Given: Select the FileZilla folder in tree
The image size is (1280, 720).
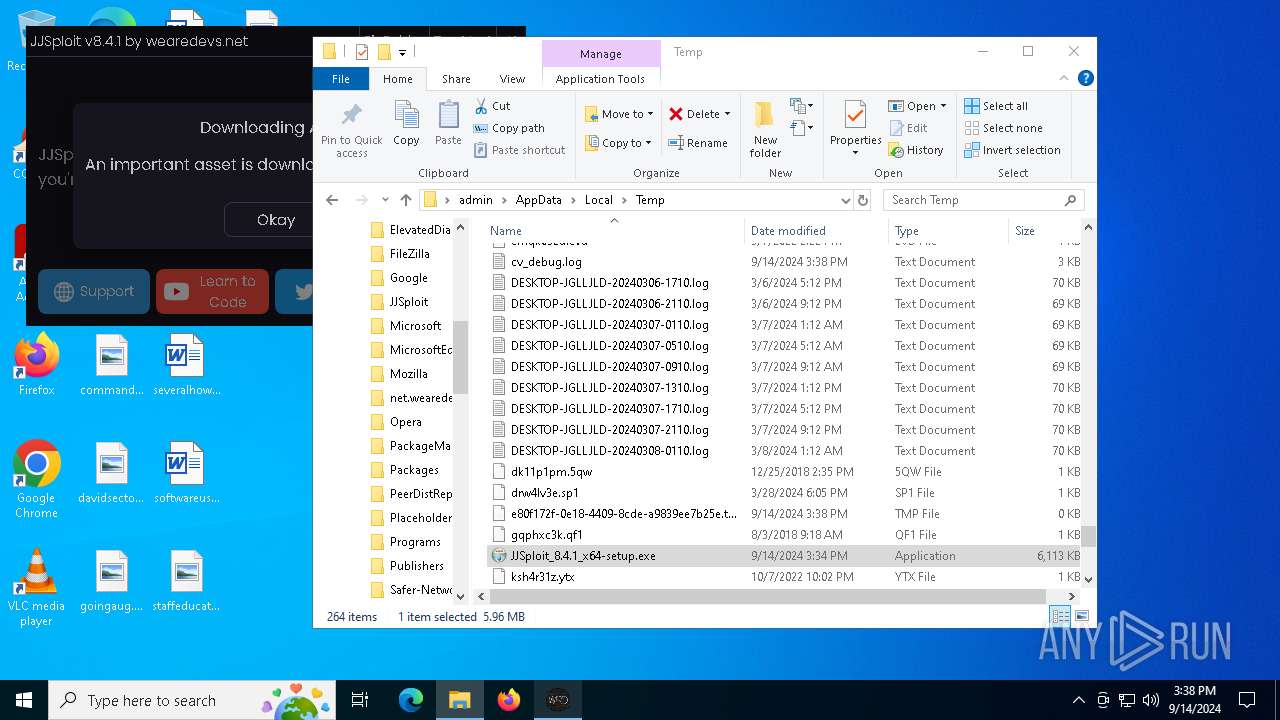Looking at the screenshot, I should [x=409, y=254].
